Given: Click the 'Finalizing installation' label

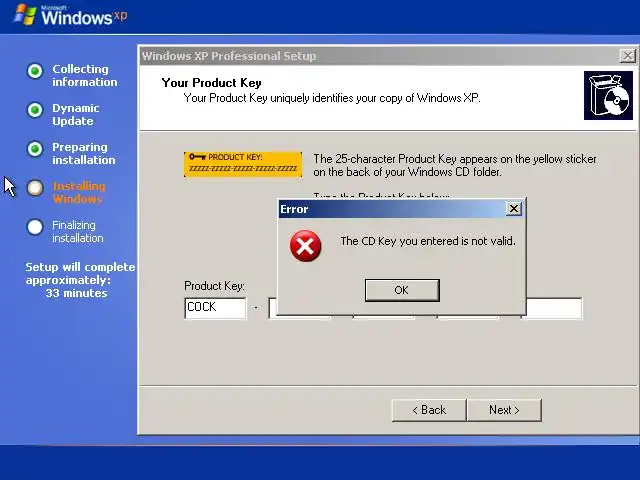Looking at the screenshot, I should [78, 231].
